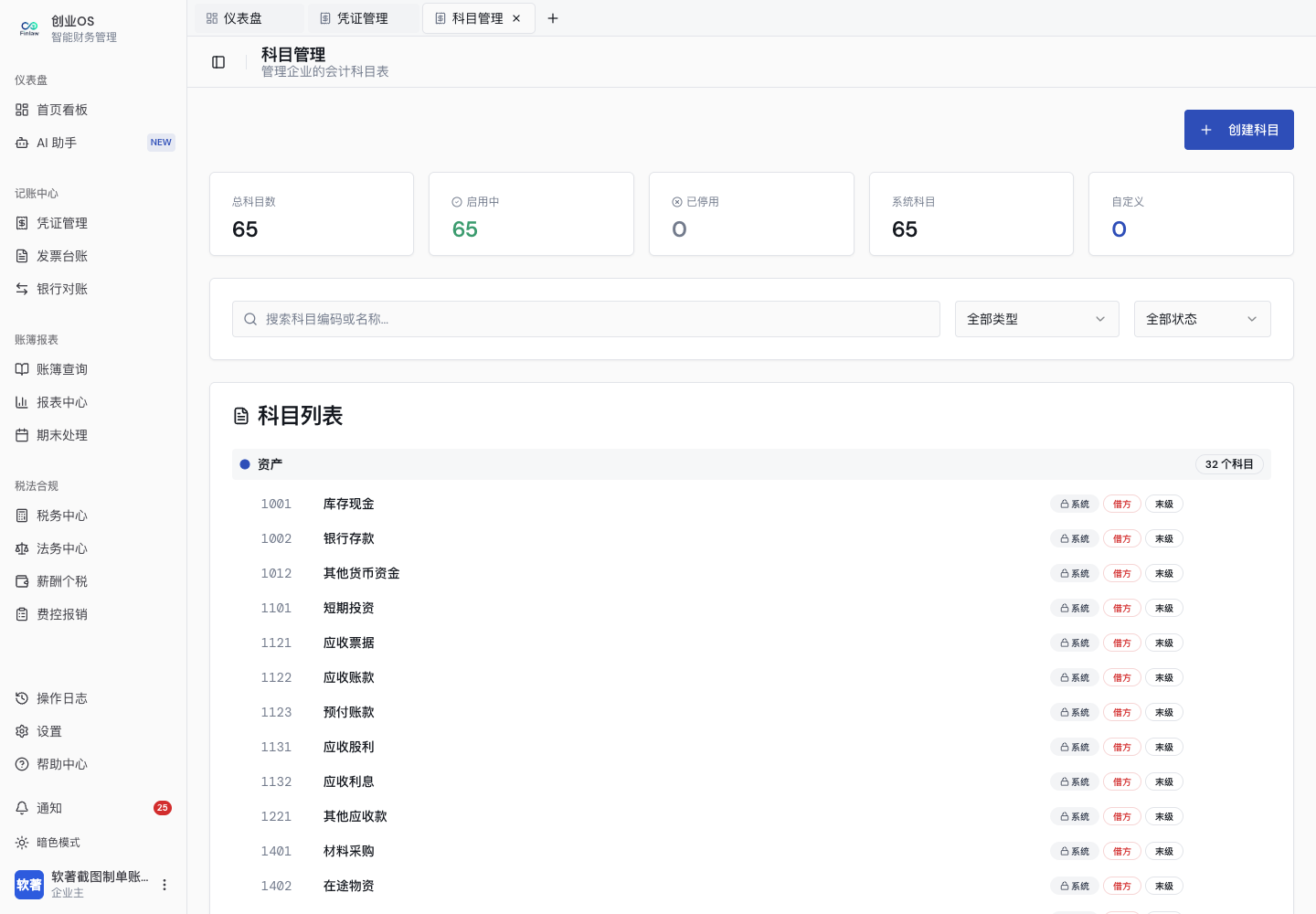Click the 法务中心 scales icon

(x=22, y=548)
